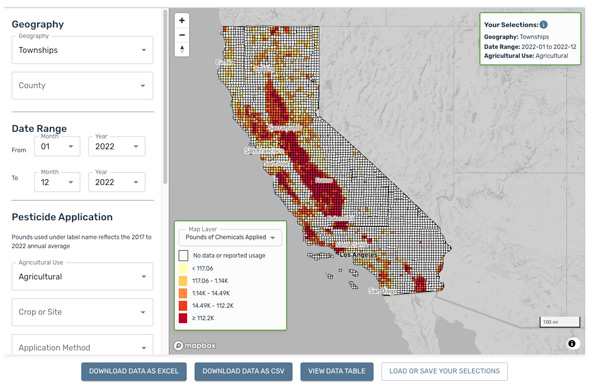Image resolution: width=600 pixels, height=391 pixels.
Task: Open the To month 12 dropdown
Action: point(57,182)
